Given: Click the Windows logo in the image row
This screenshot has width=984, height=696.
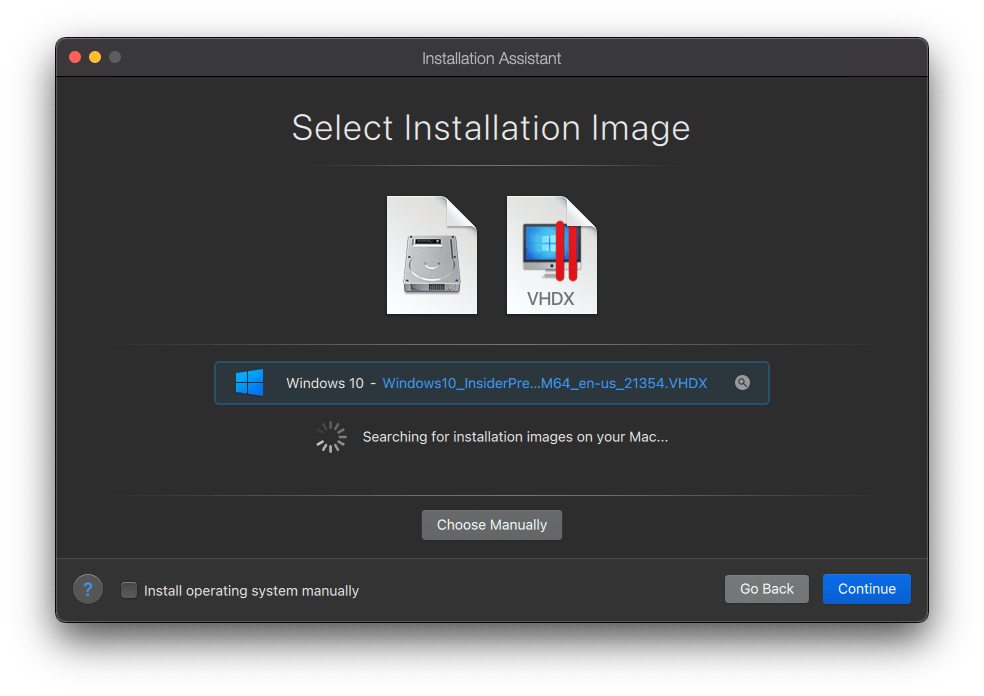Looking at the screenshot, I should tap(249, 383).
